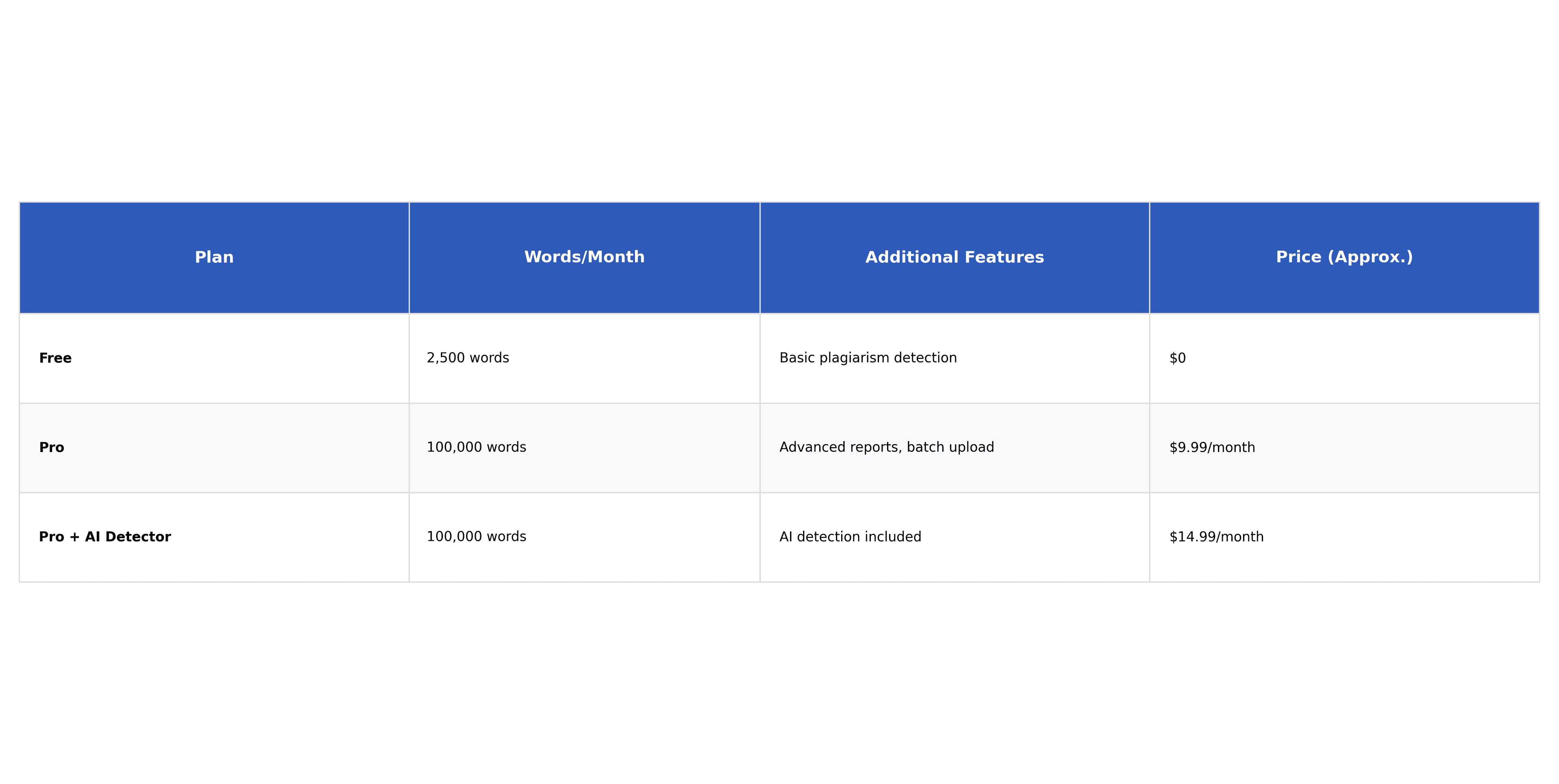
Task: Click AI detection included text
Action: [x=850, y=537]
